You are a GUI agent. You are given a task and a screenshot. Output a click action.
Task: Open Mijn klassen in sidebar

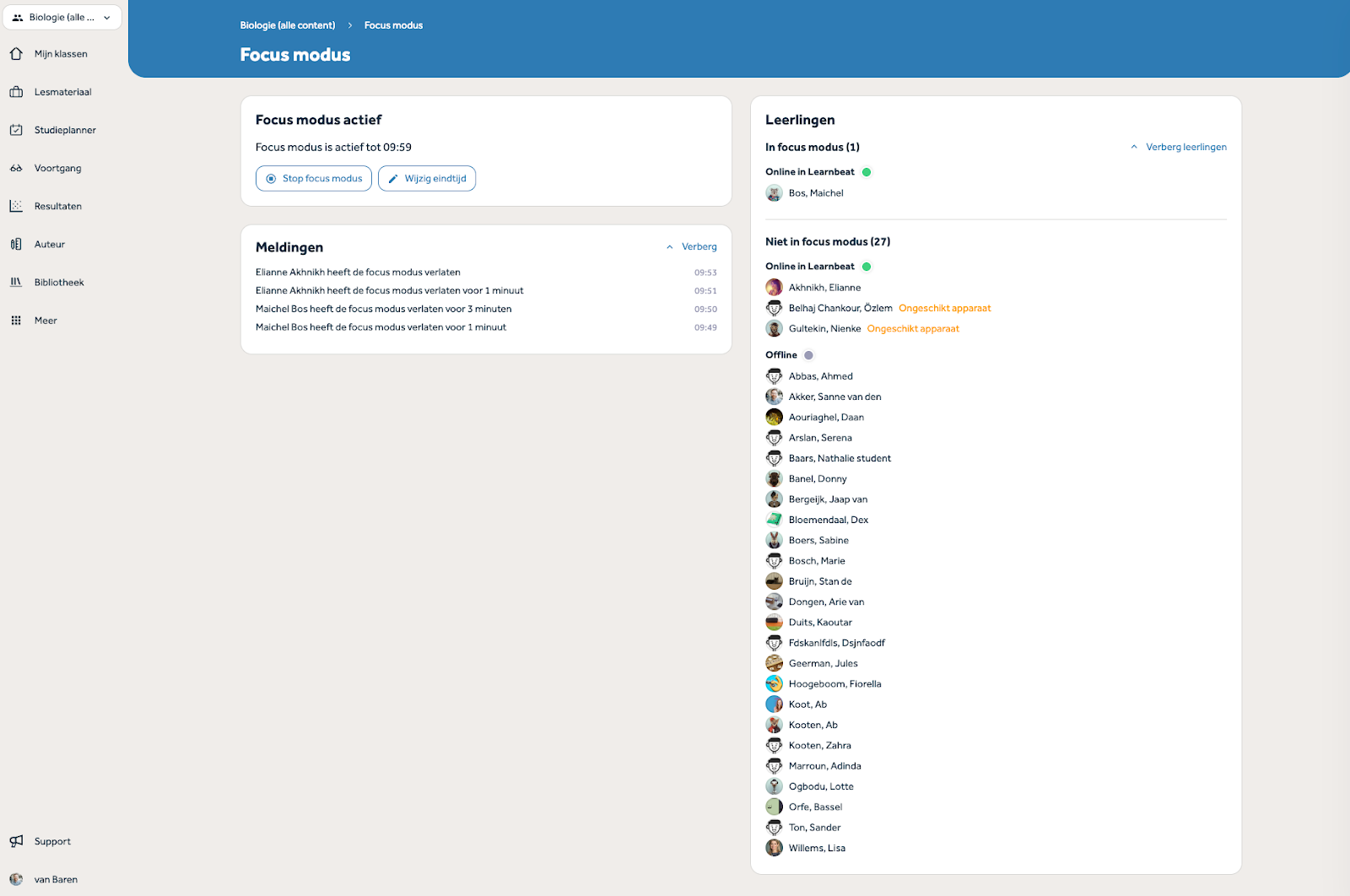(61, 54)
